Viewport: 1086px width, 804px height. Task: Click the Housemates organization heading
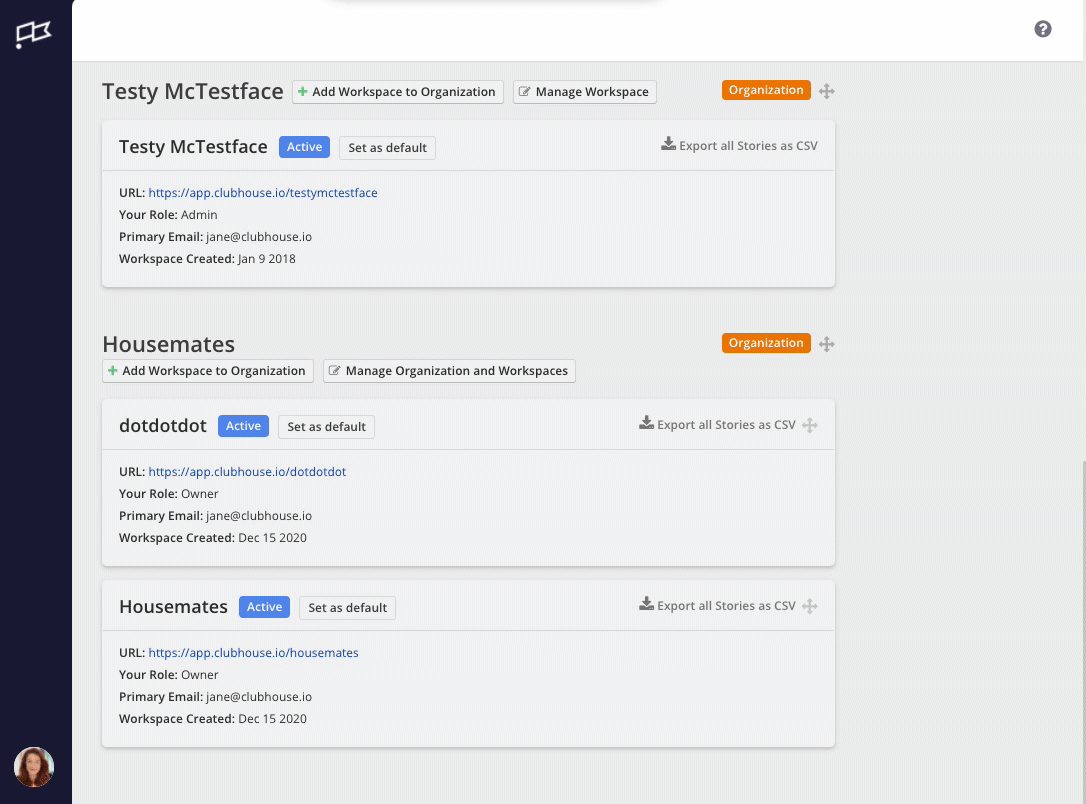(x=168, y=344)
